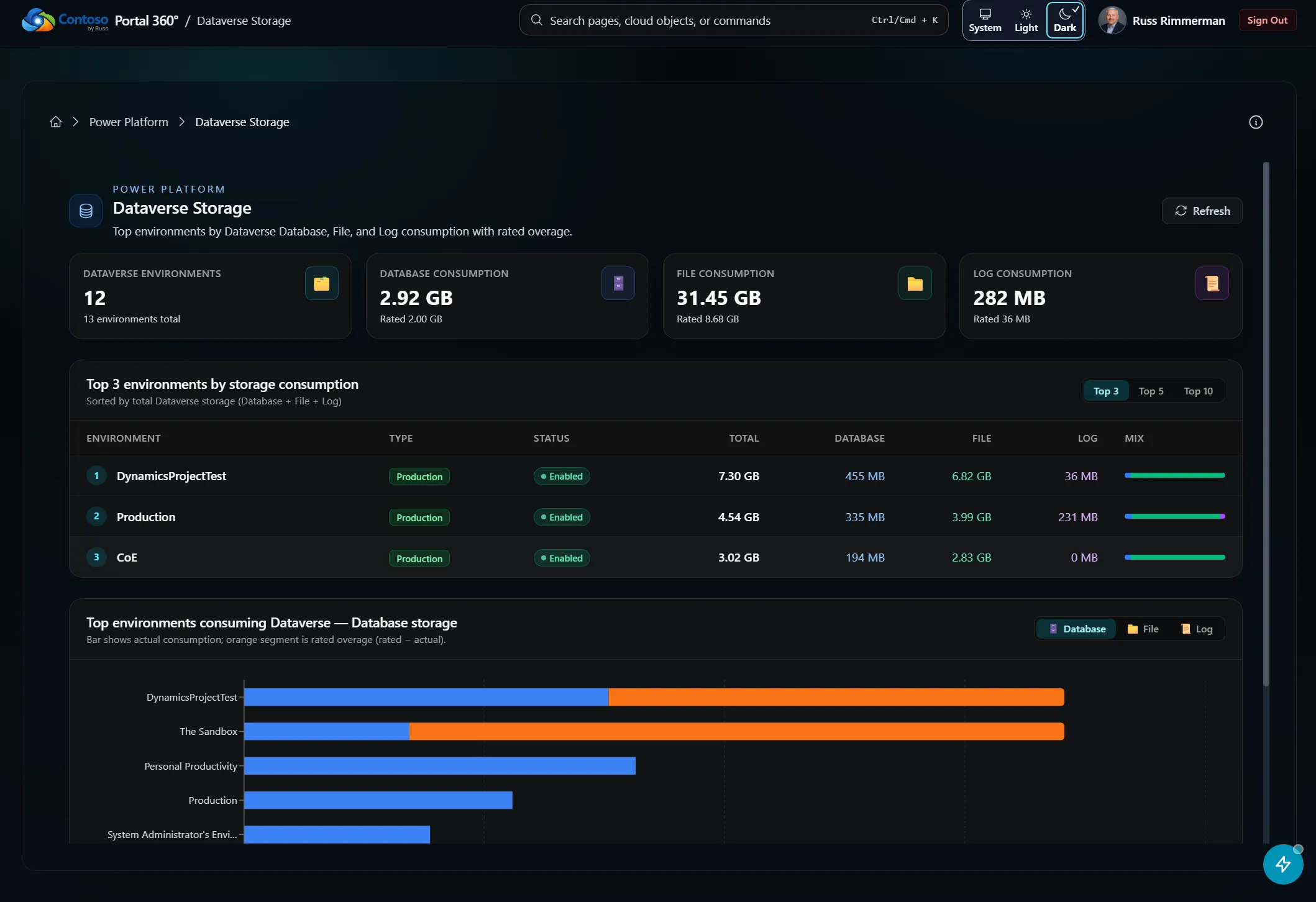Click the 7.30 GB total value
Image resolution: width=1316 pixels, height=902 pixels.
(x=739, y=476)
